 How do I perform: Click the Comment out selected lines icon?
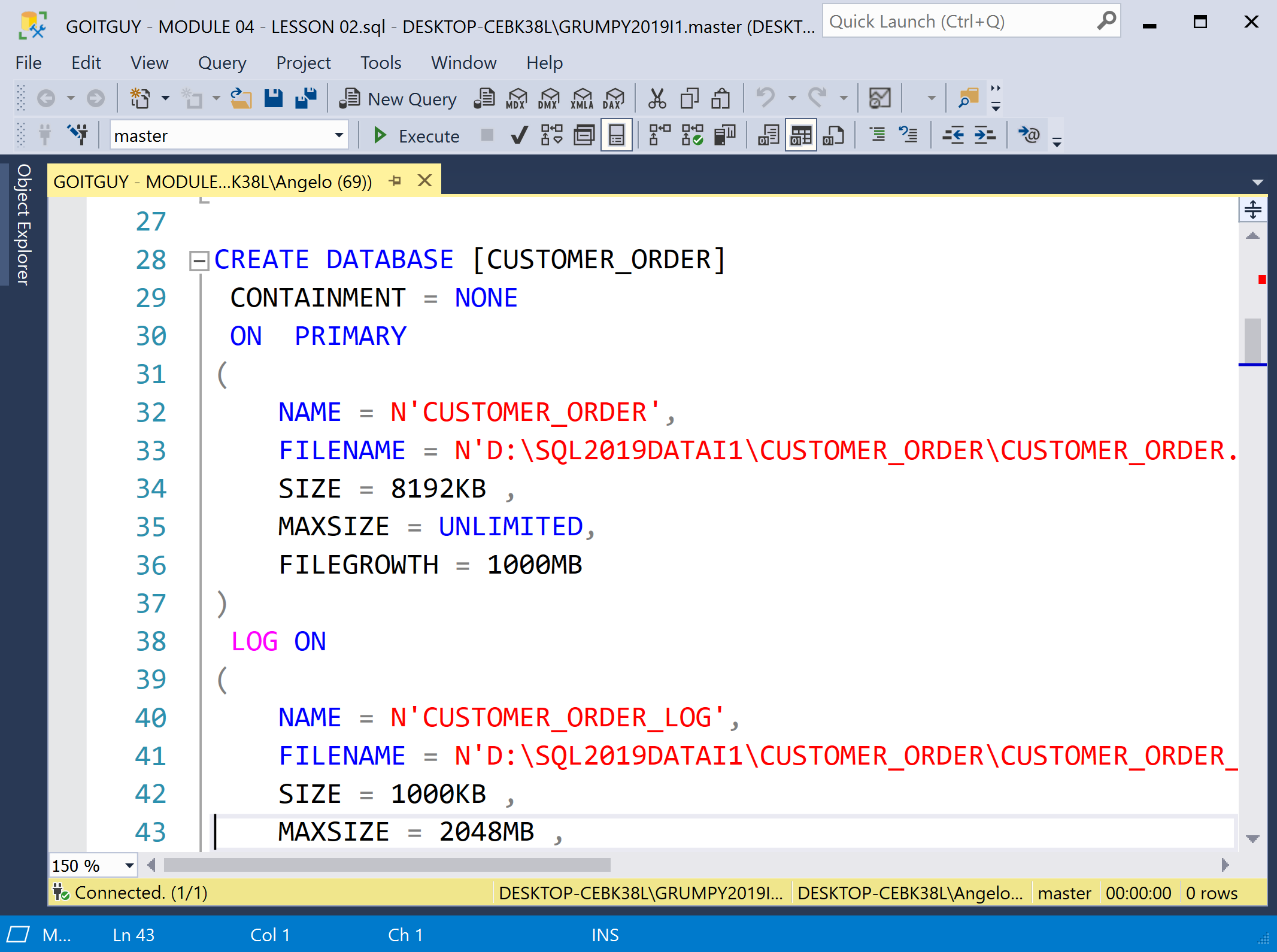click(x=877, y=135)
